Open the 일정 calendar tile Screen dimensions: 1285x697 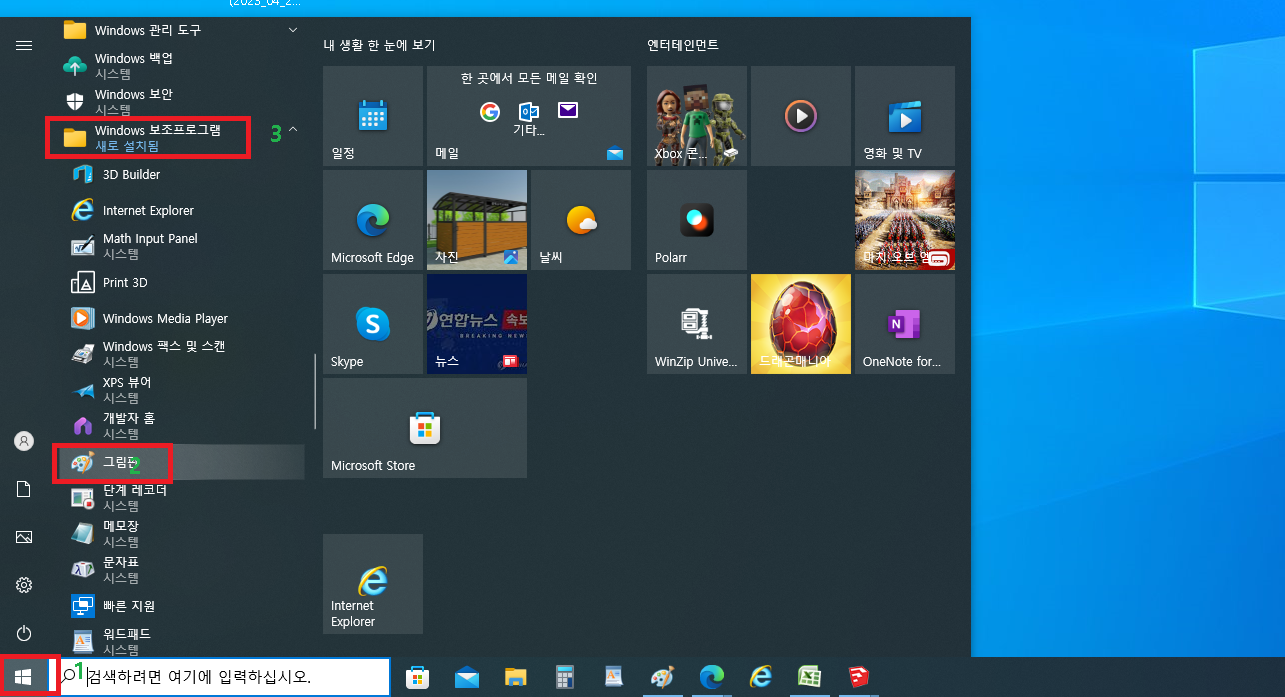click(373, 116)
